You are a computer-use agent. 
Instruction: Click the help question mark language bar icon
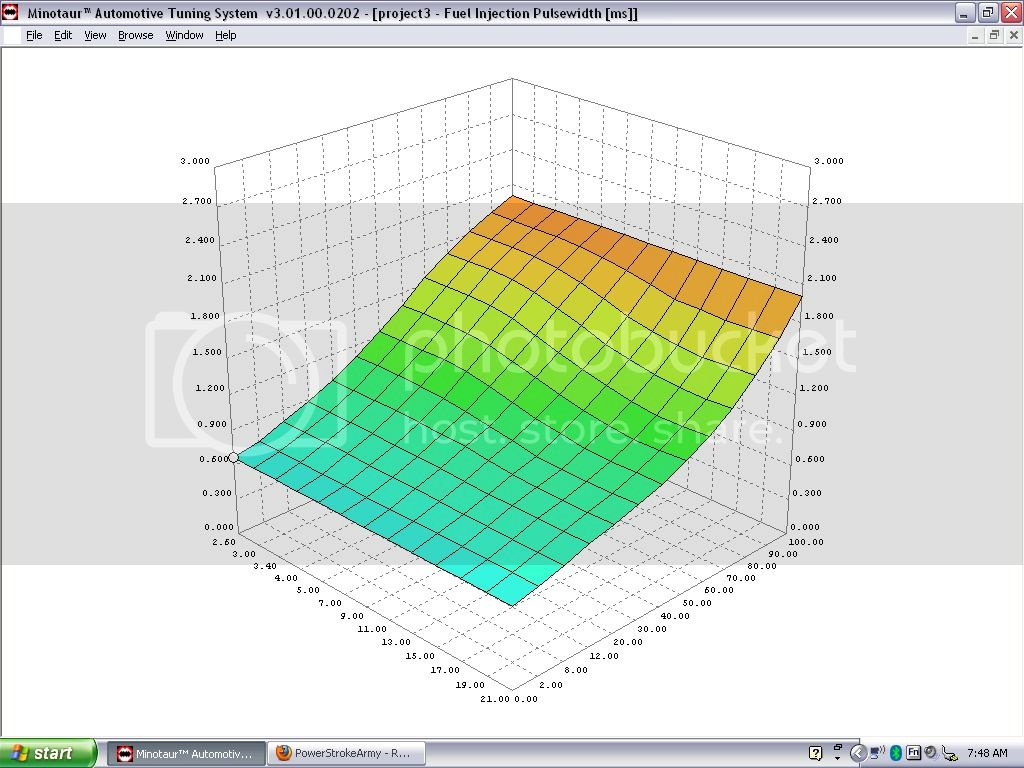(816, 754)
